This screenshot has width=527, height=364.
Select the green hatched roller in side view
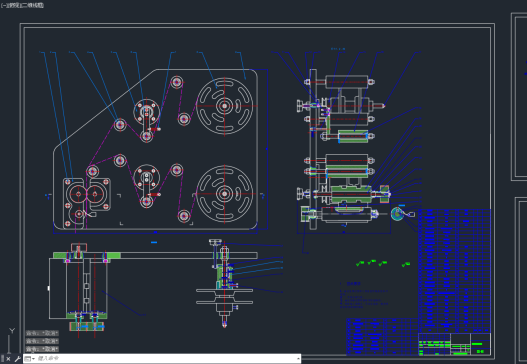[x=353, y=137]
